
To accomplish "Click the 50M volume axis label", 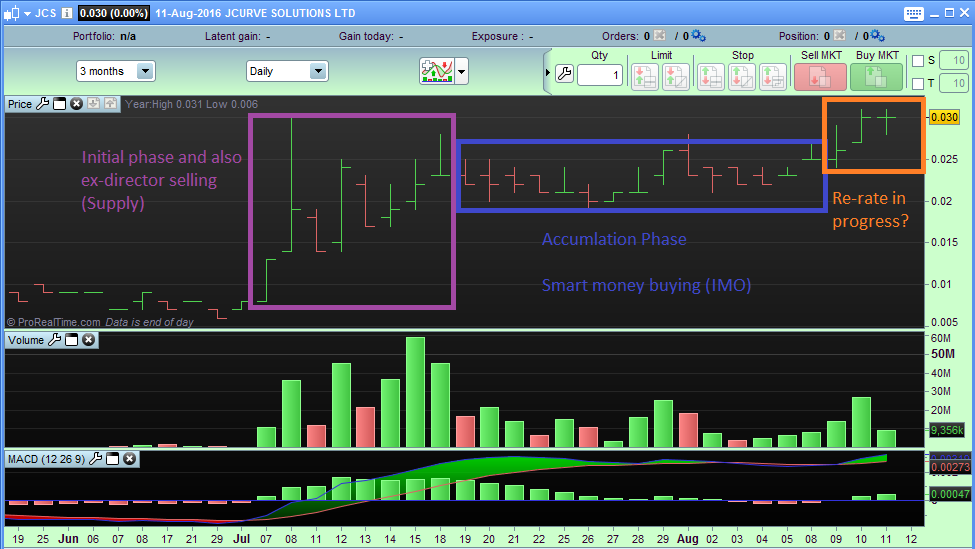I will pos(943,354).
